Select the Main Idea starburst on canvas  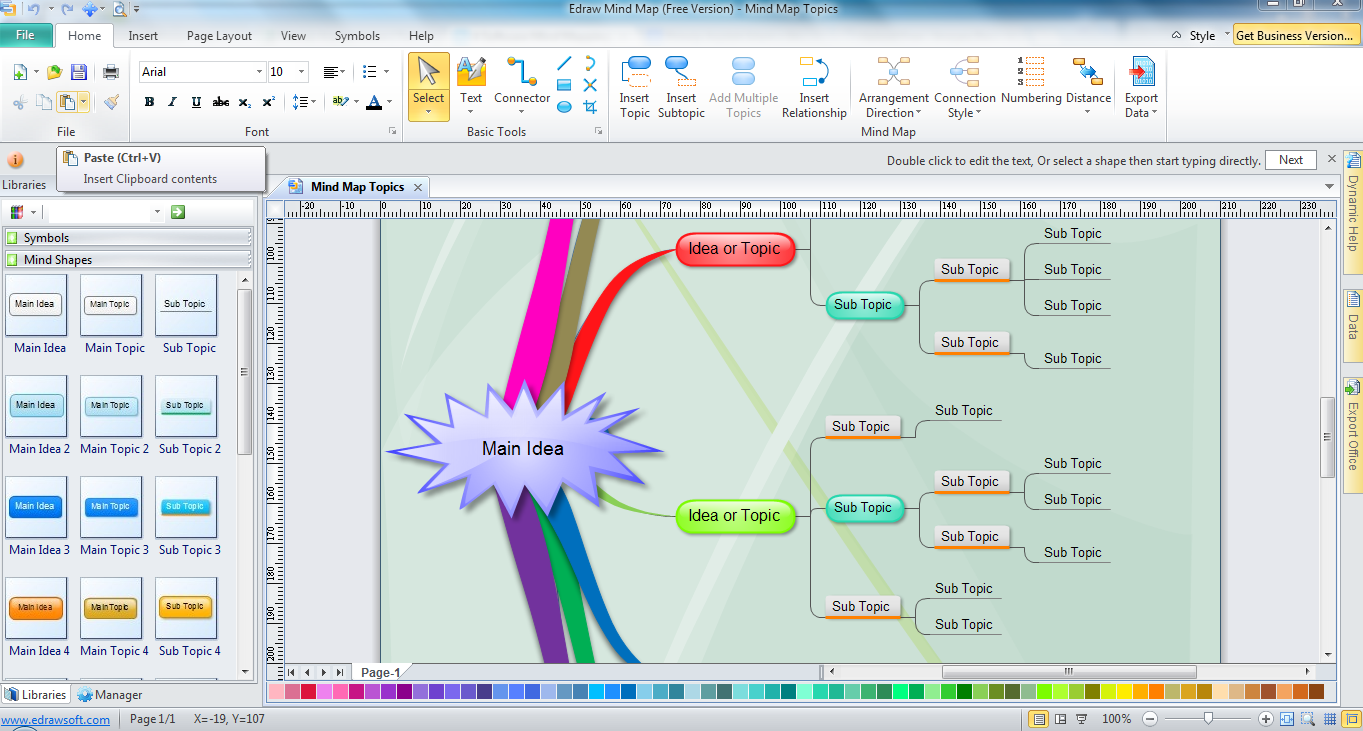coord(523,449)
